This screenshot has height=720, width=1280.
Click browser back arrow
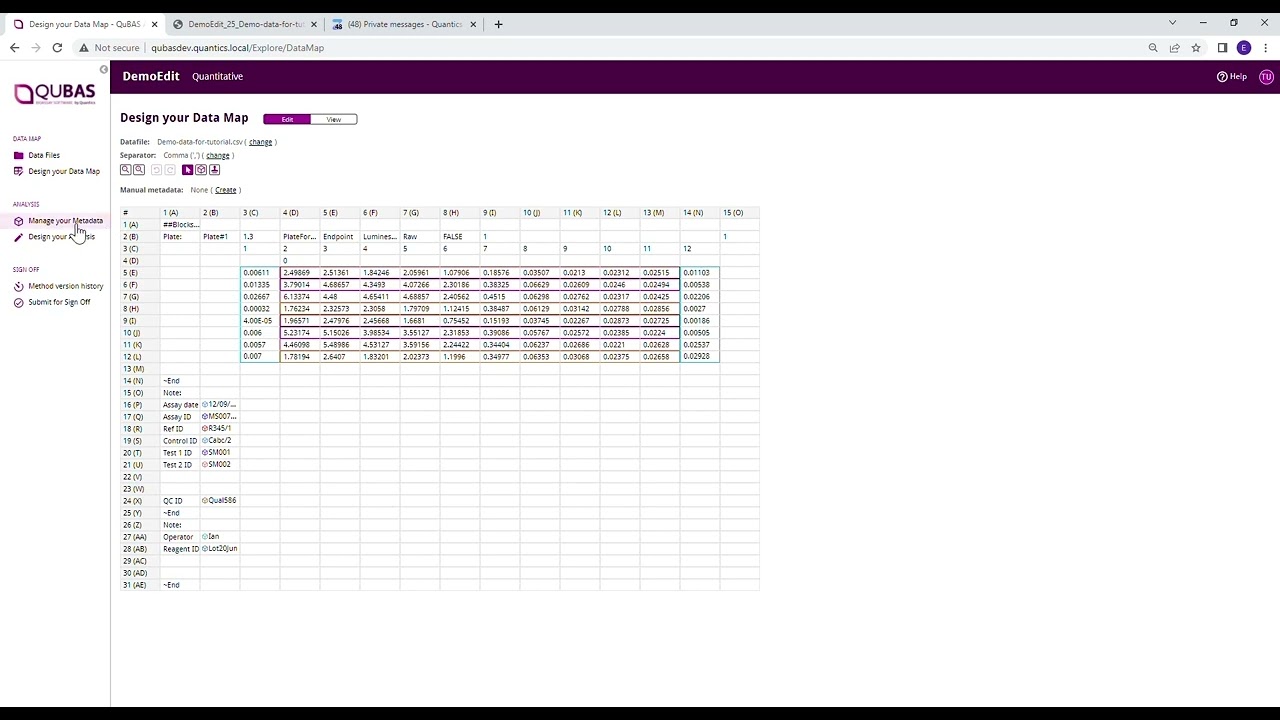point(14,48)
